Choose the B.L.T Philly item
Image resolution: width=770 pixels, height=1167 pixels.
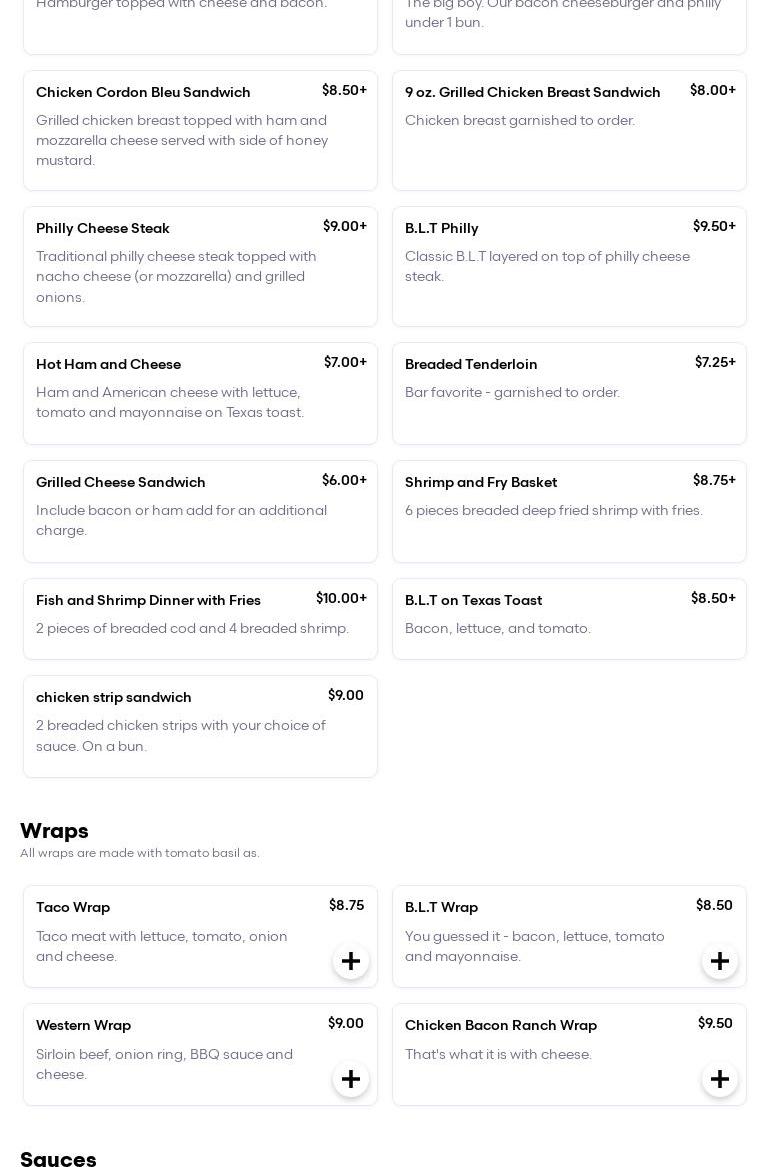point(569,266)
